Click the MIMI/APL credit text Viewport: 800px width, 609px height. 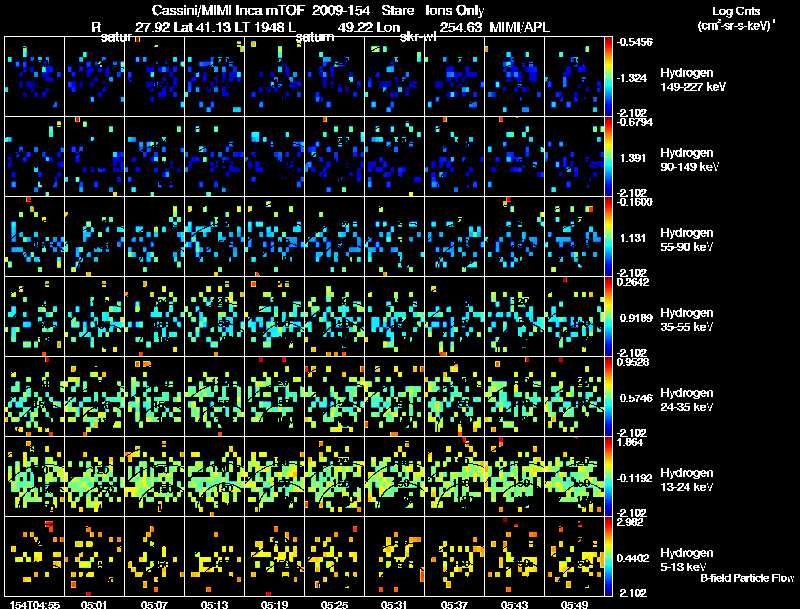tap(519, 27)
